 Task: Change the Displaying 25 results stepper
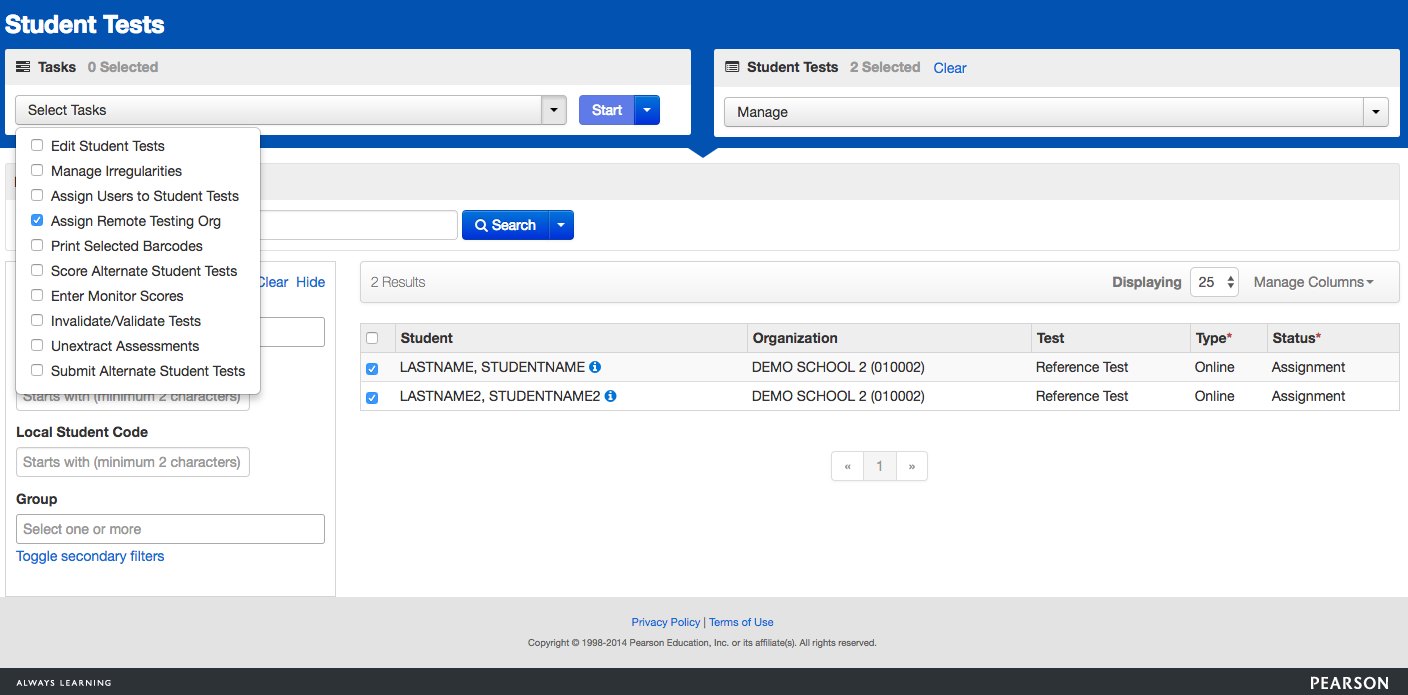point(1214,282)
